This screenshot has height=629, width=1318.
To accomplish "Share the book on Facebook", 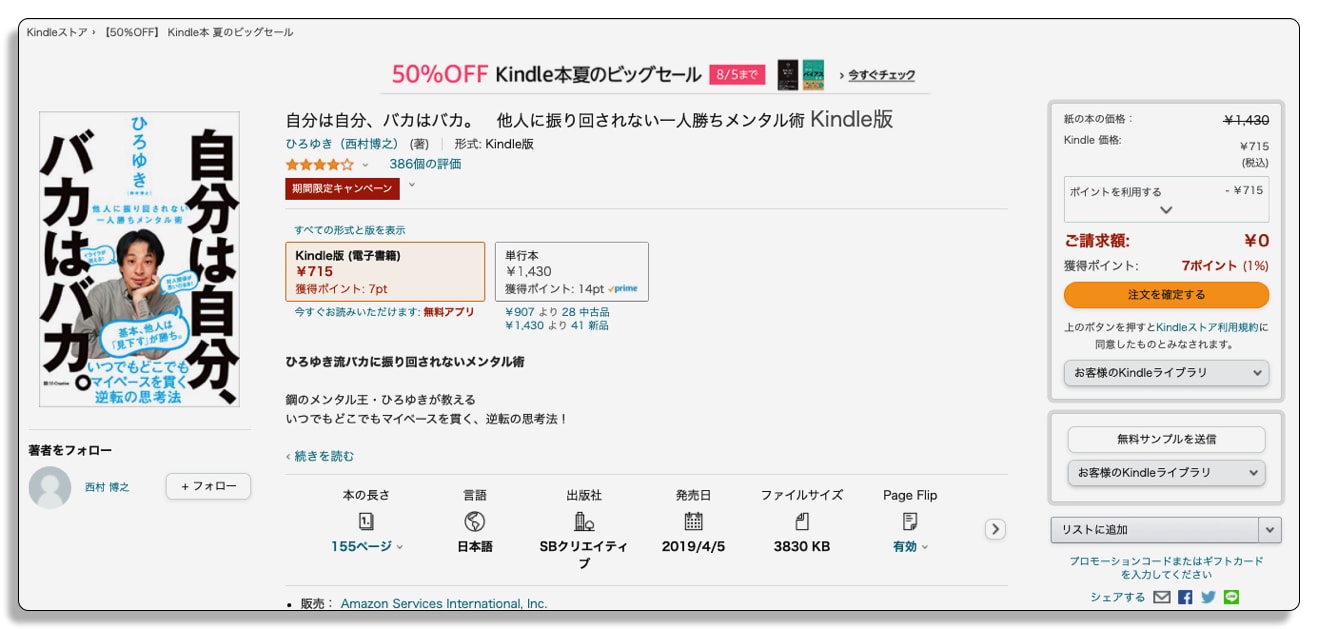I will (x=1185, y=597).
